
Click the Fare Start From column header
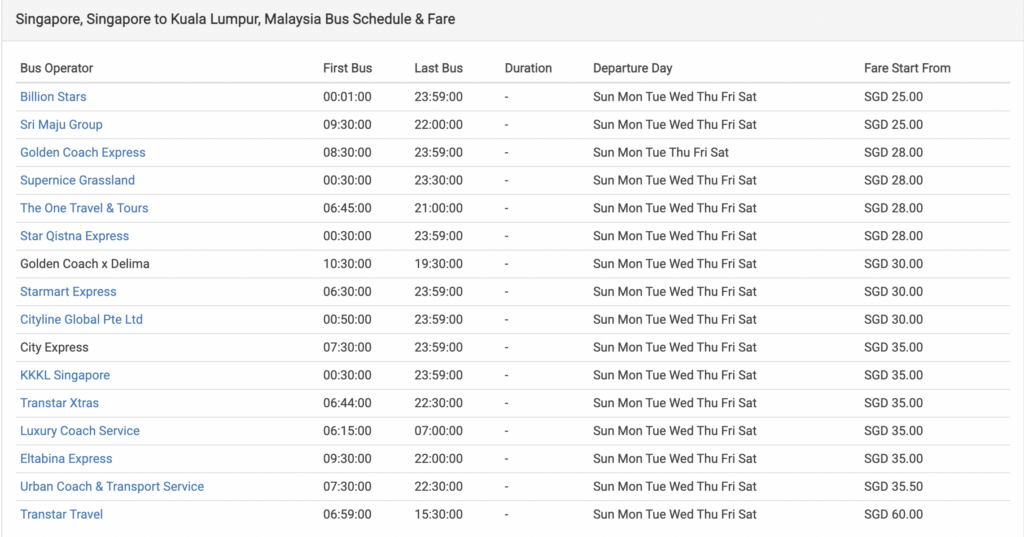907,68
